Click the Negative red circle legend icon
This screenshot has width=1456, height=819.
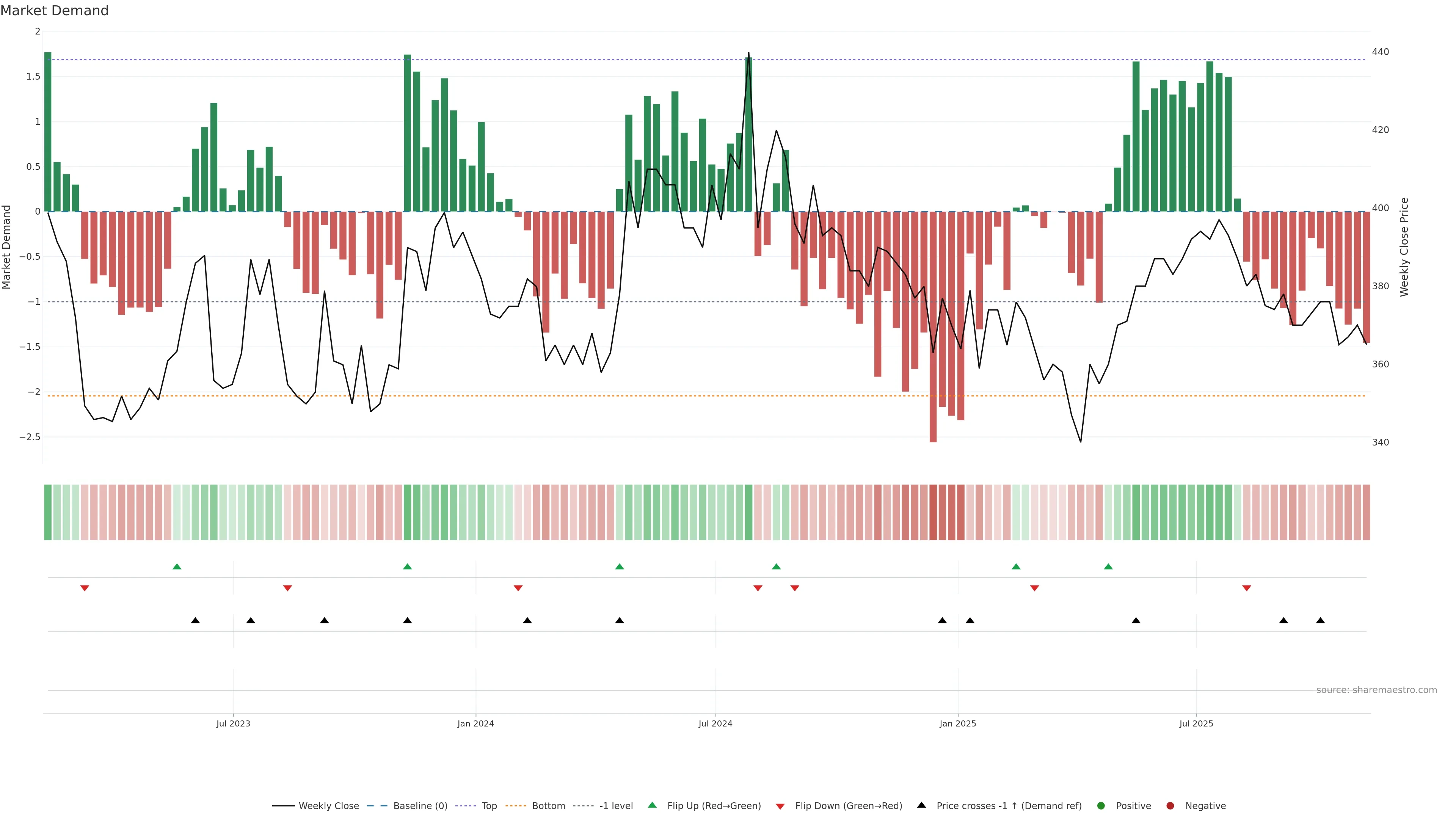point(1170,806)
